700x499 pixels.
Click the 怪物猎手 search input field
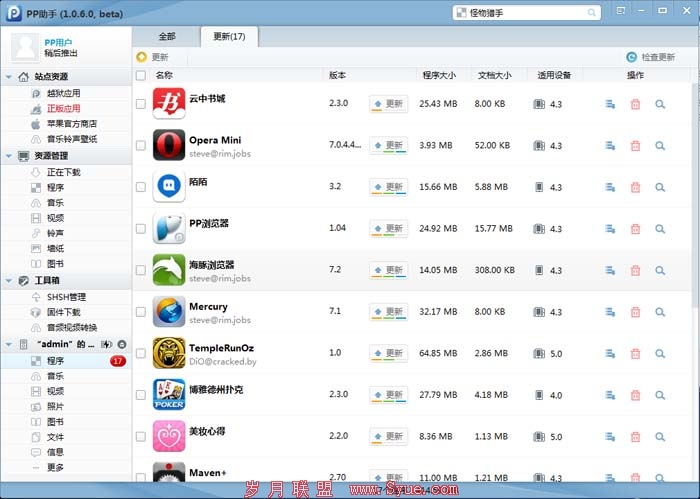coord(527,12)
